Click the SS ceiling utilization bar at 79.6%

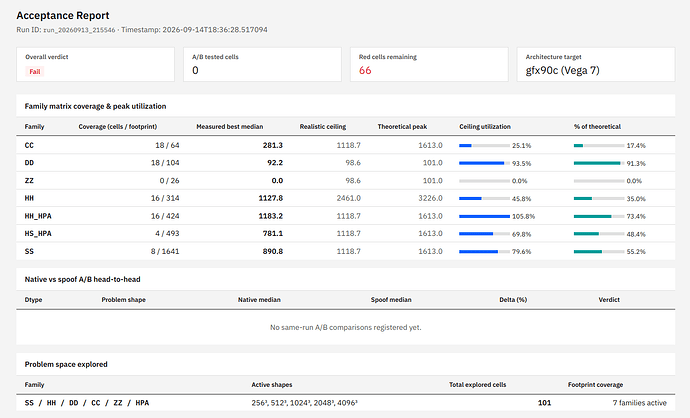coord(484,251)
